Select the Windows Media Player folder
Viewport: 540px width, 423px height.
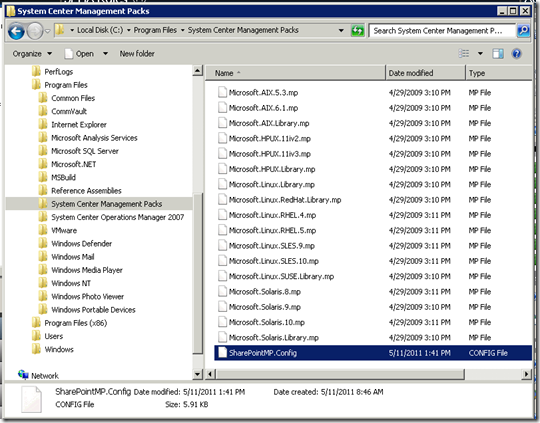(x=80, y=270)
